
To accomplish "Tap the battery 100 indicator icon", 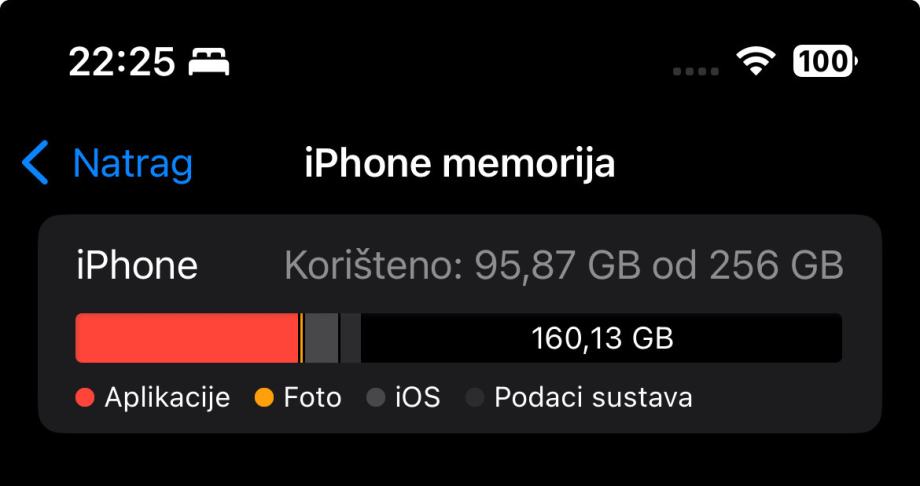I will [x=826, y=61].
